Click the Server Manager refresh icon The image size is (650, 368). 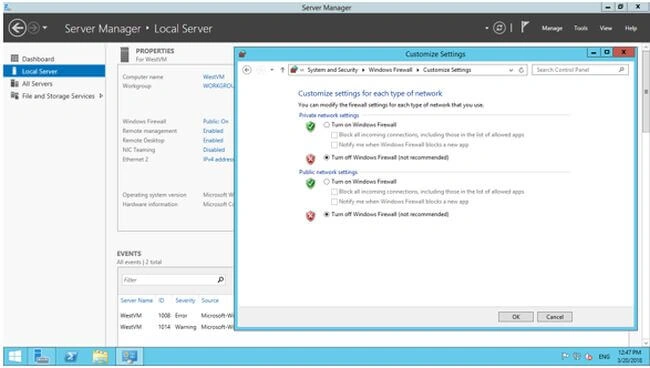[x=499, y=28]
